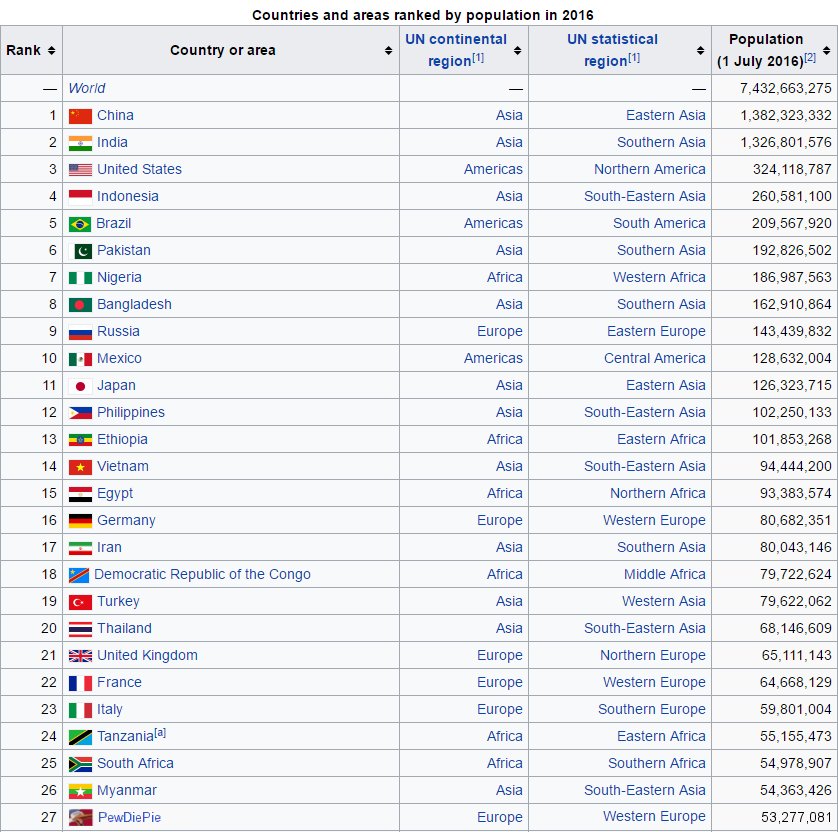Select population value 53,277,081

[796, 818]
